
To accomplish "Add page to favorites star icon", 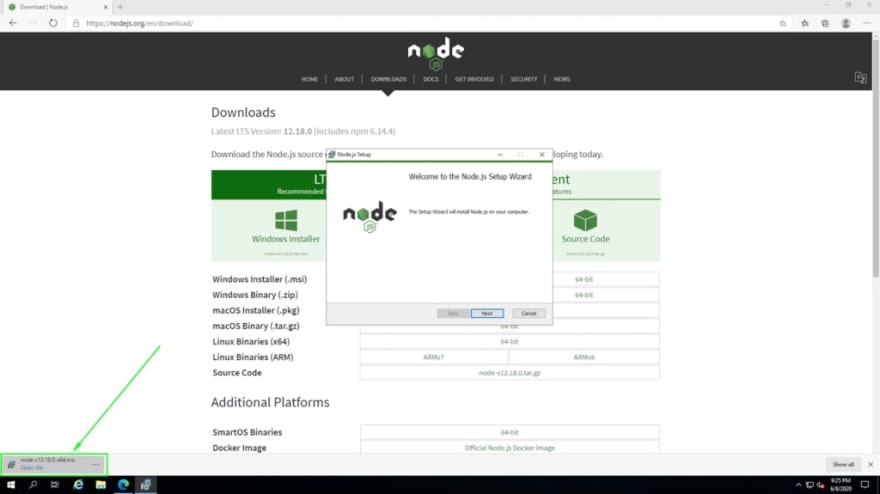I will pyautogui.click(x=783, y=23).
